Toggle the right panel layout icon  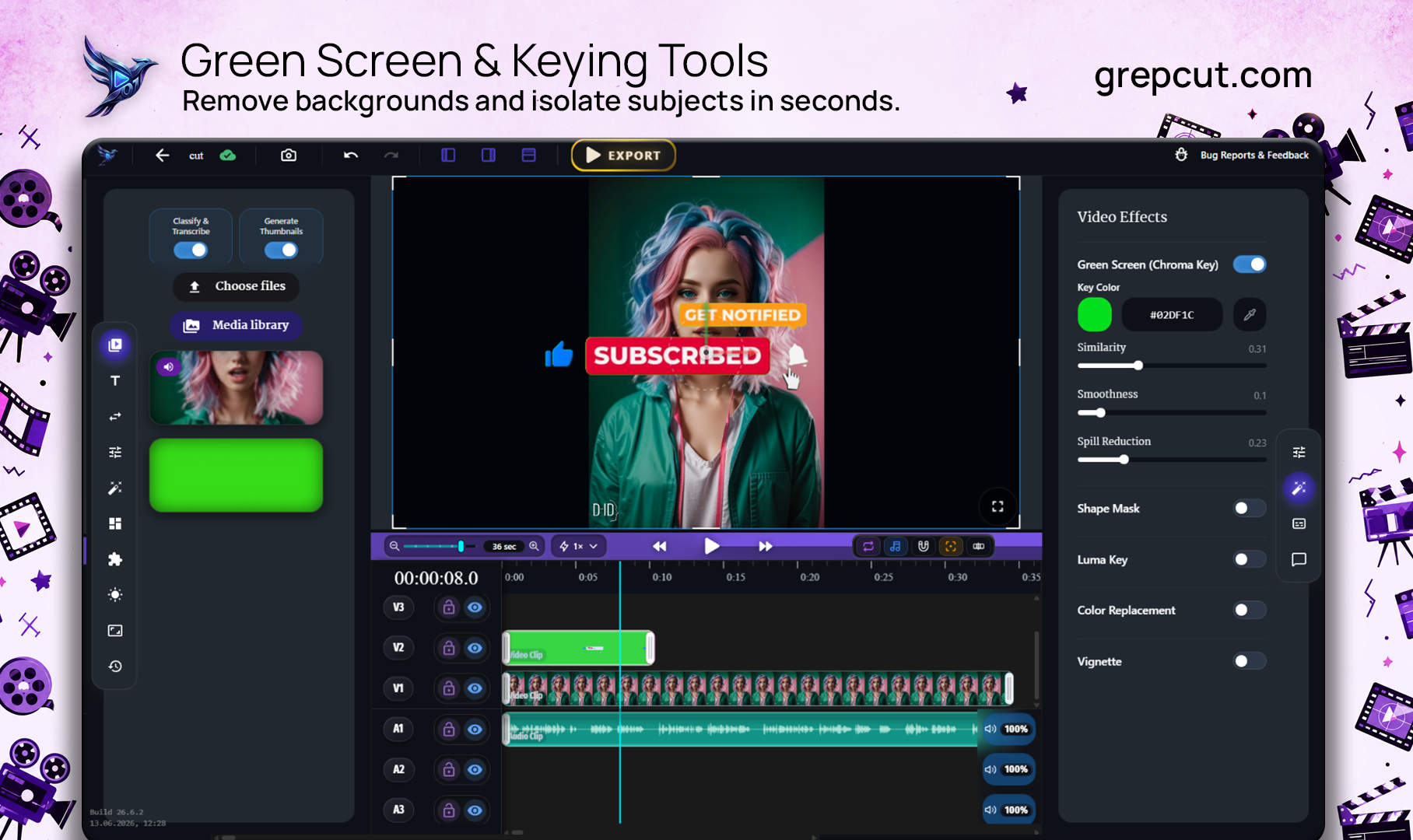click(x=489, y=156)
